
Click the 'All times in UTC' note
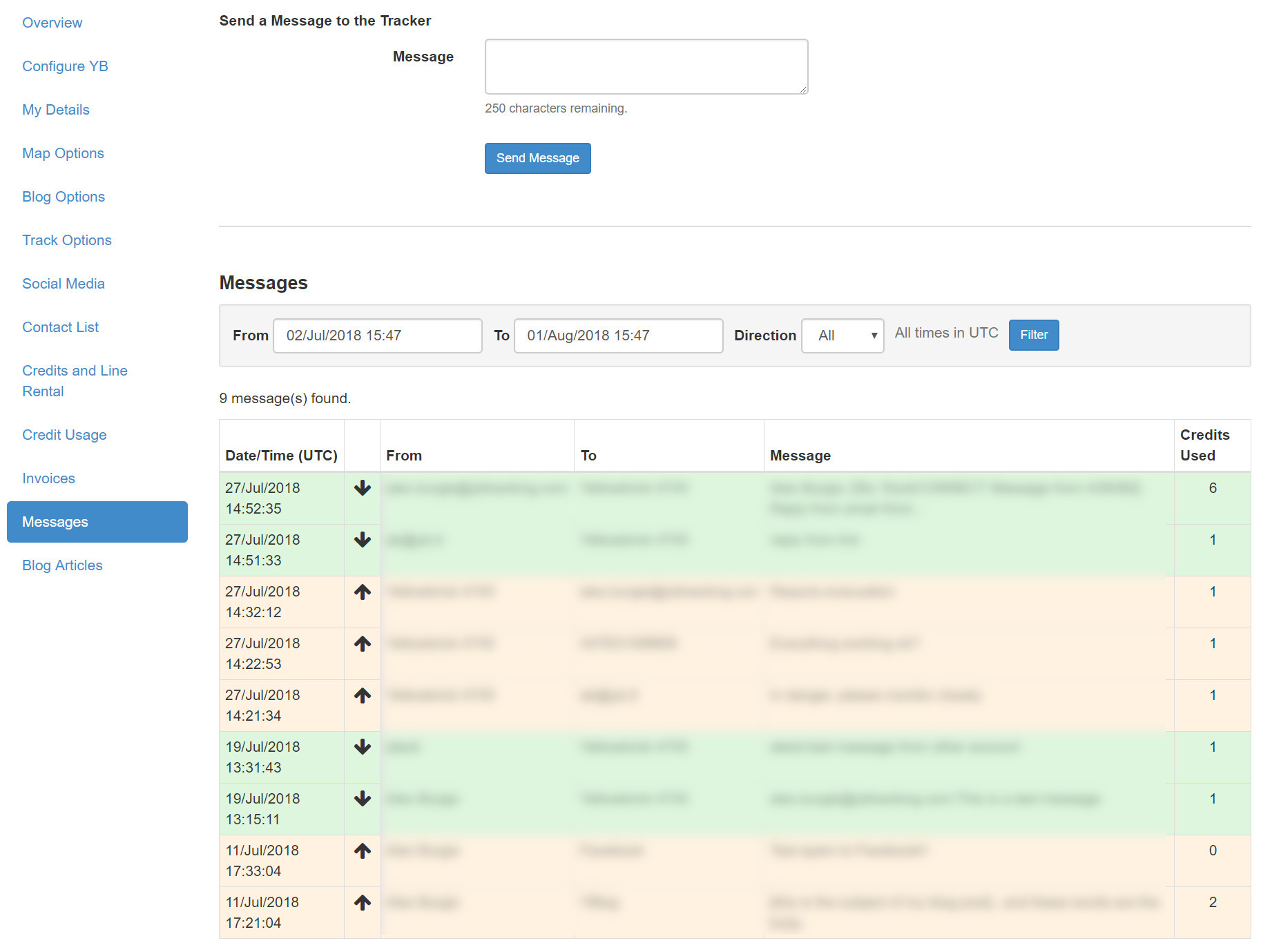tap(947, 333)
